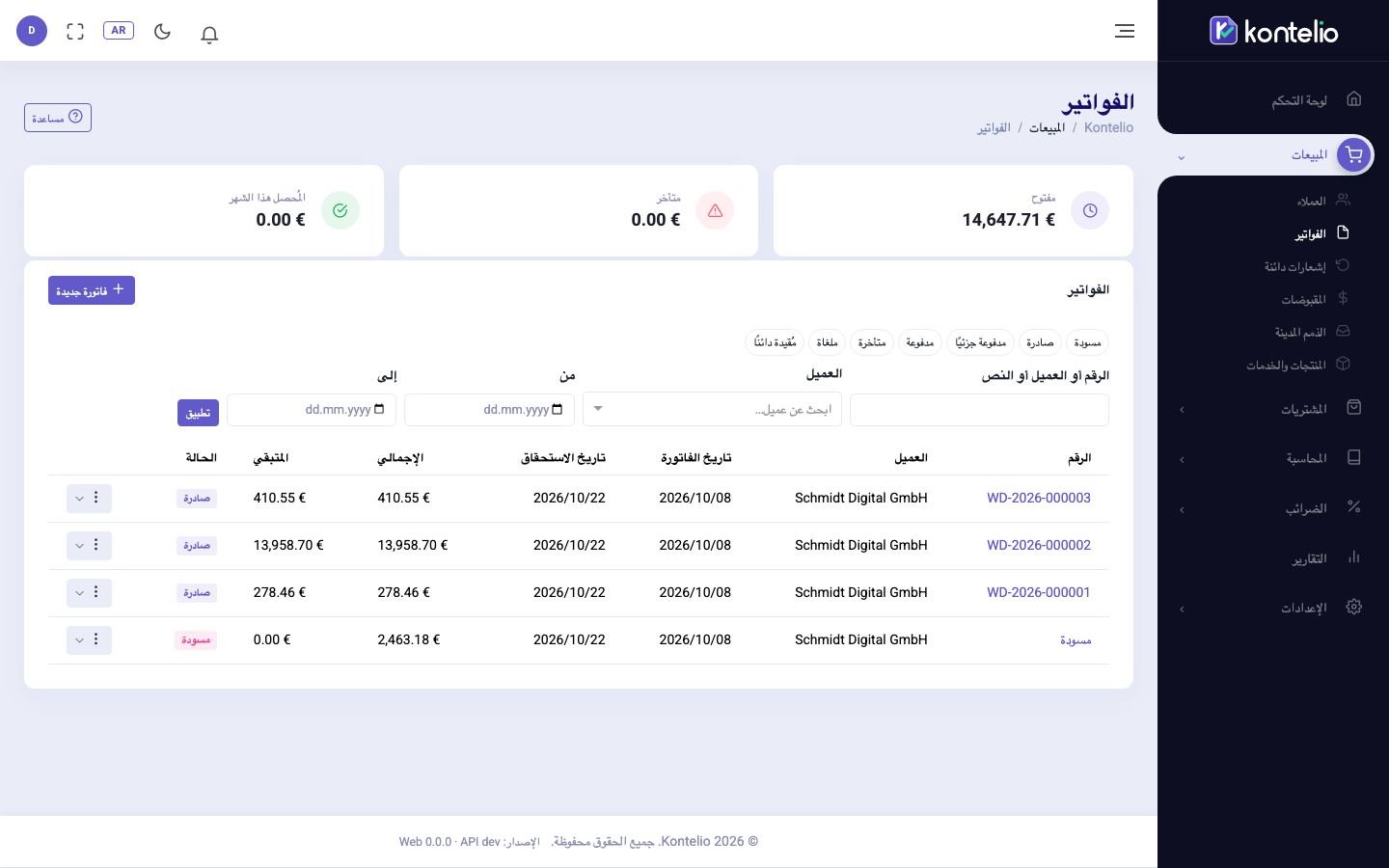Click the Kontelio logo

tap(1273, 31)
